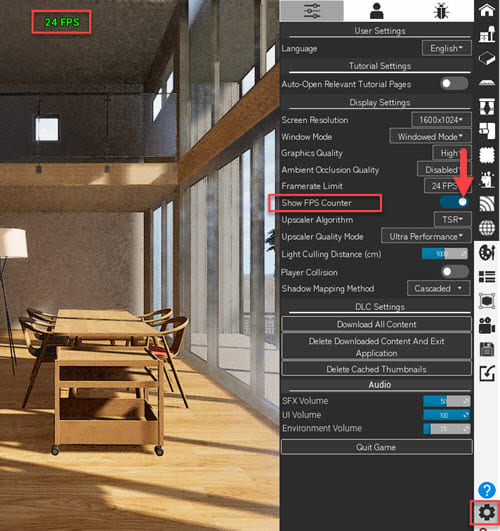The height and width of the screenshot is (531, 500).
Task: Open the video camera icon
Action: 487,325
